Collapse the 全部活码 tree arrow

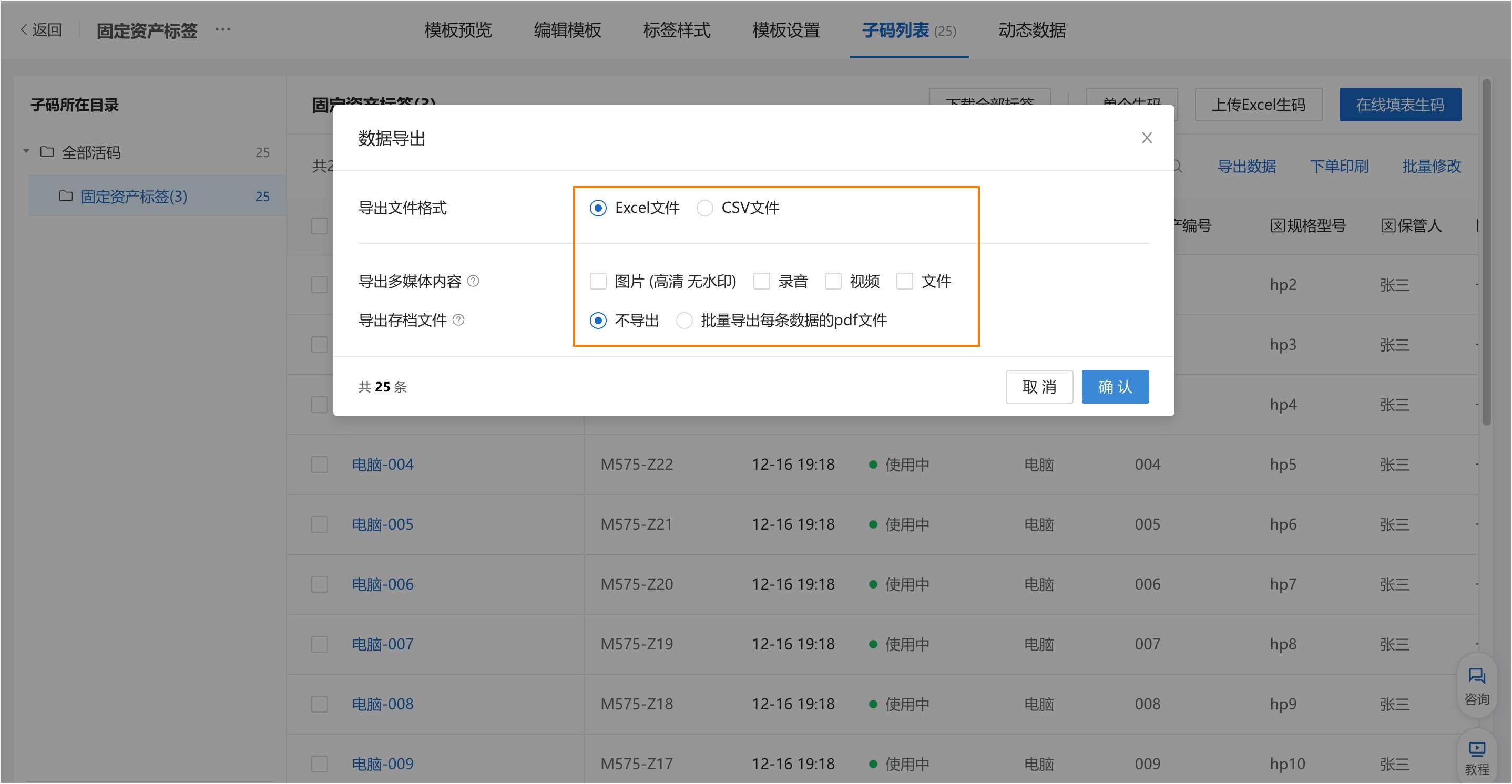click(26, 151)
